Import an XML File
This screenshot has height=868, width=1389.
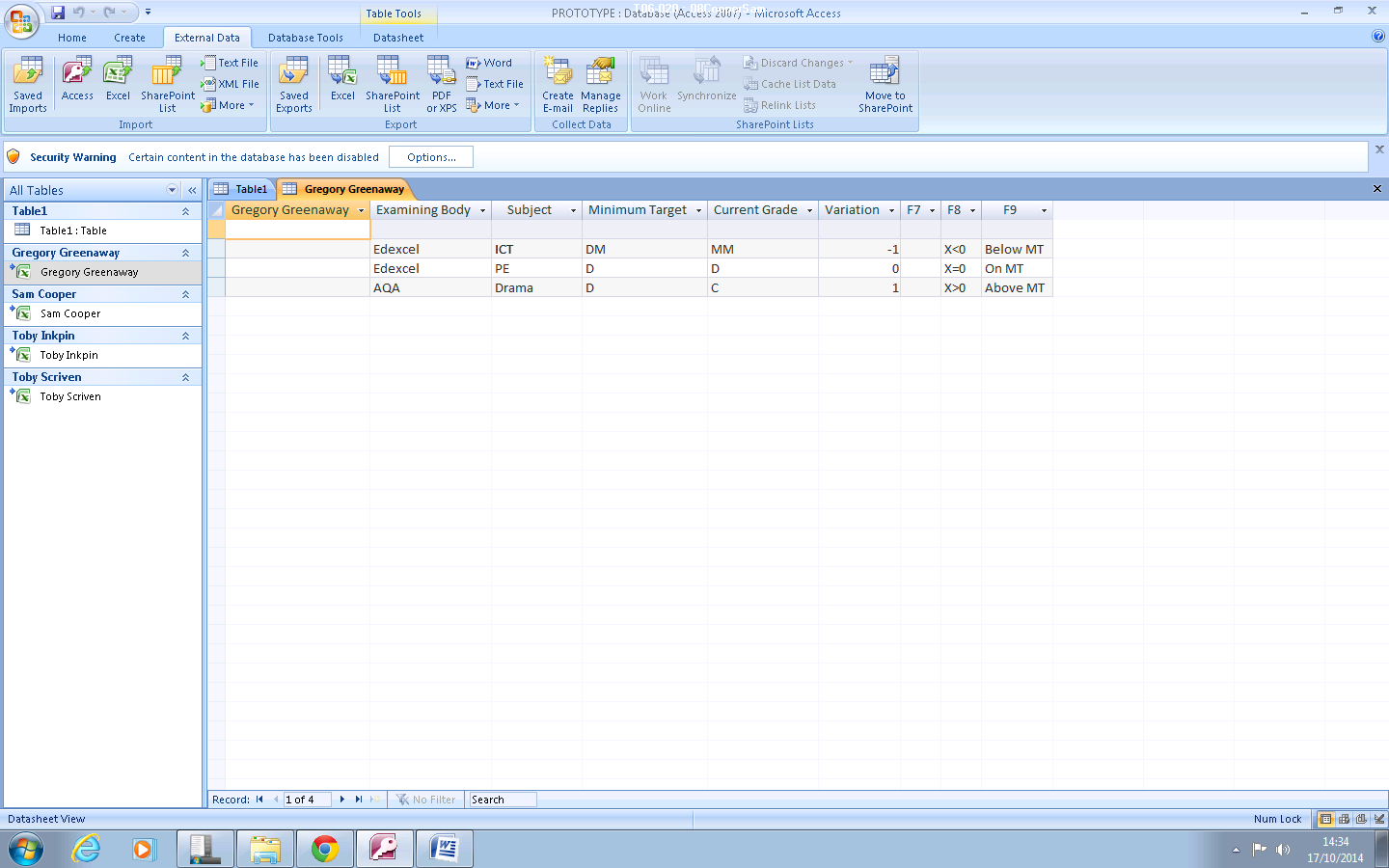click(x=230, y=84)
